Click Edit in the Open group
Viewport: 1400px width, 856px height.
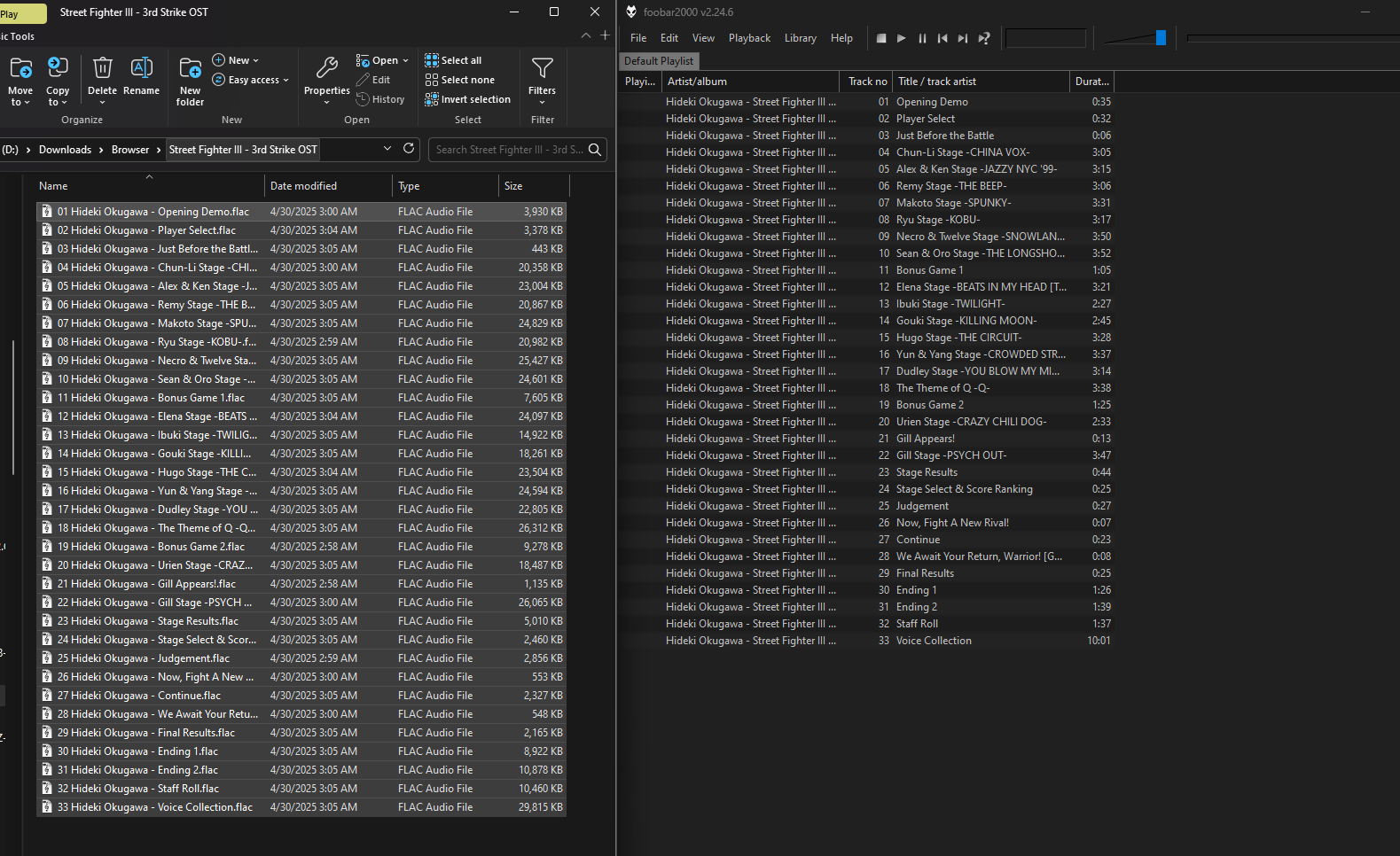[x=373, y=80]
